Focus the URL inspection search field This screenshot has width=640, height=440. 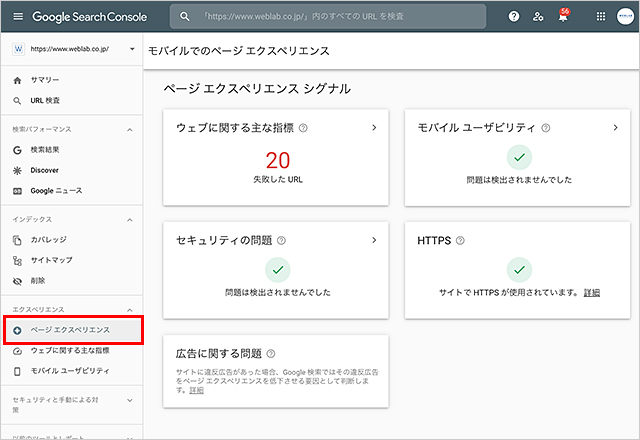pos(328,16)
